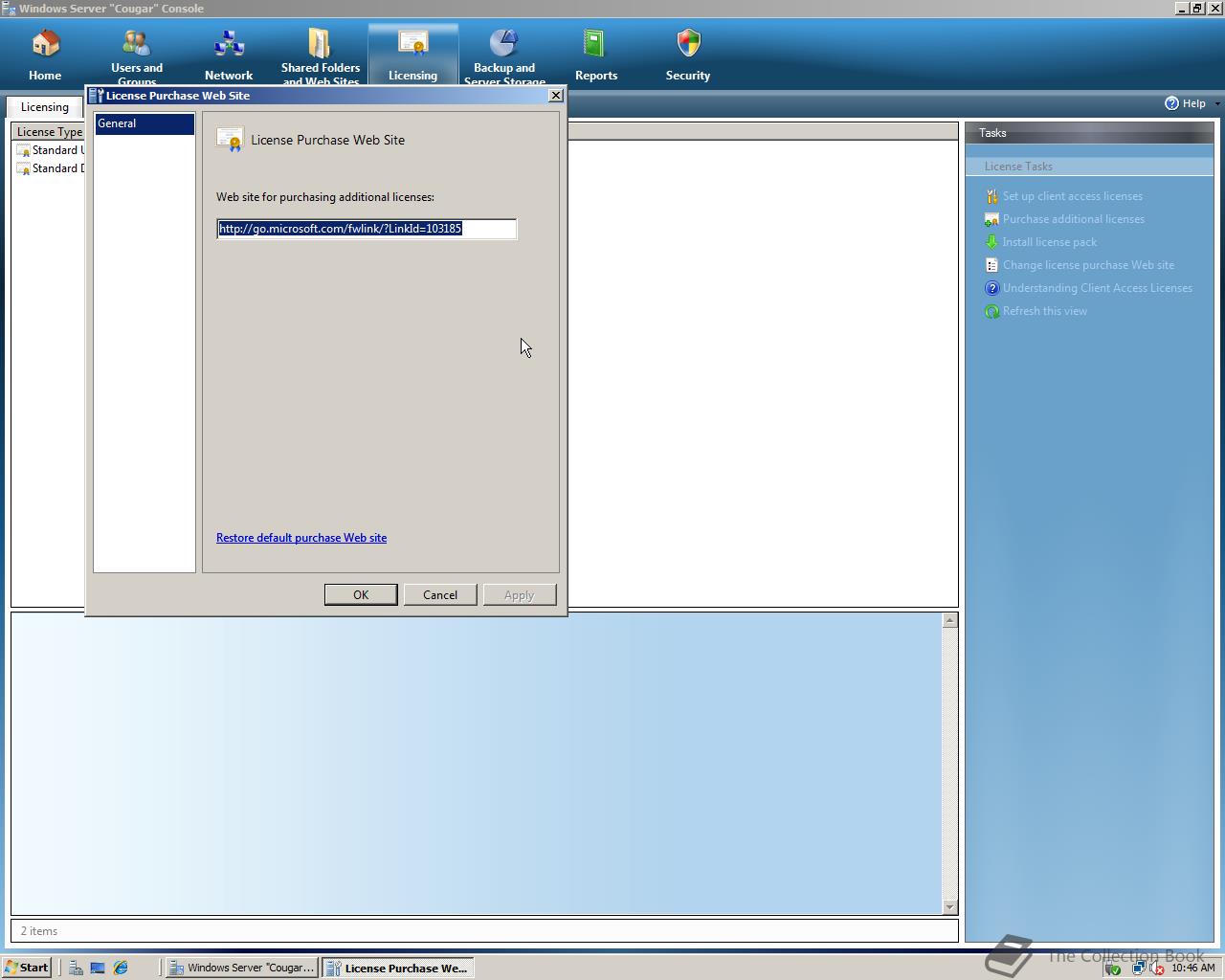Click the network connections tray icon
Screen dimensions: 1225x980
coord(1139,969)
